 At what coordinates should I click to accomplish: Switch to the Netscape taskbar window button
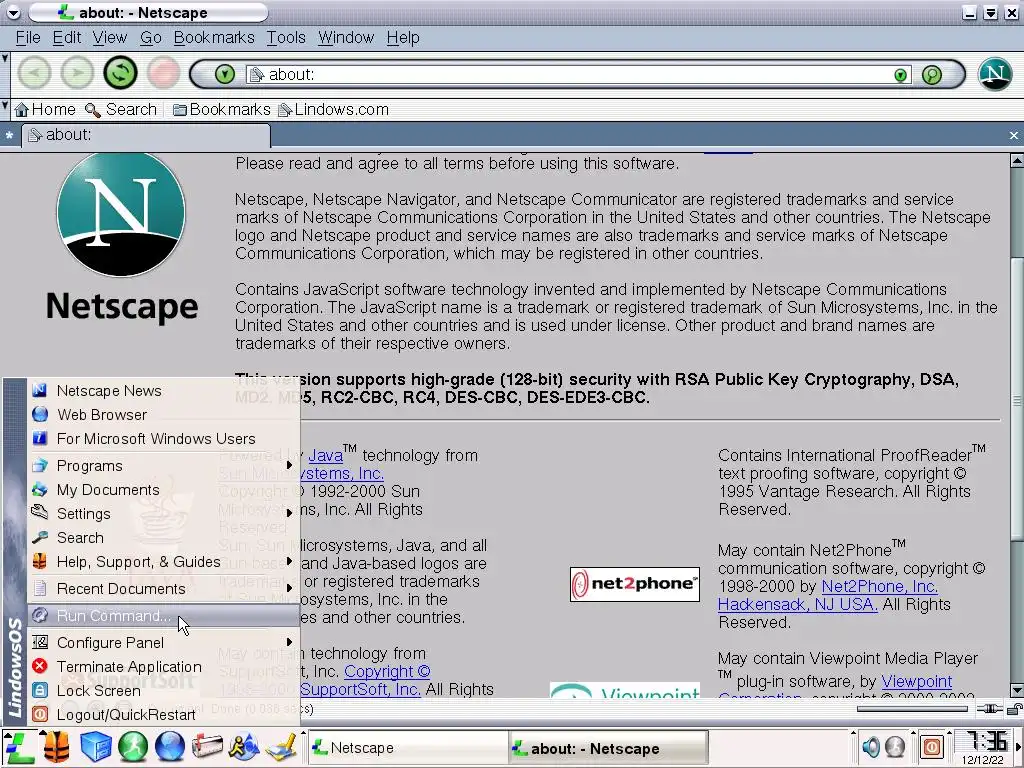(408, 748)
